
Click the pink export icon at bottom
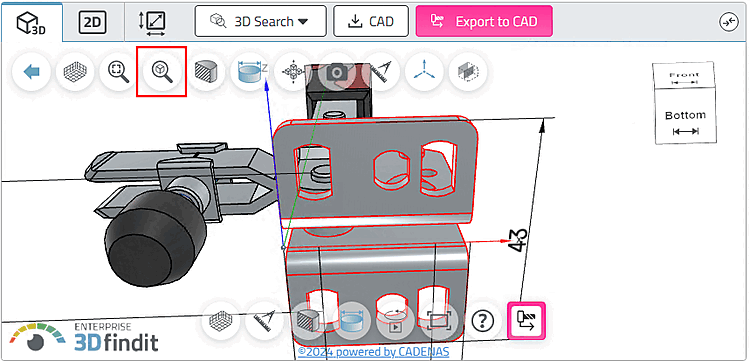[526, 321]
